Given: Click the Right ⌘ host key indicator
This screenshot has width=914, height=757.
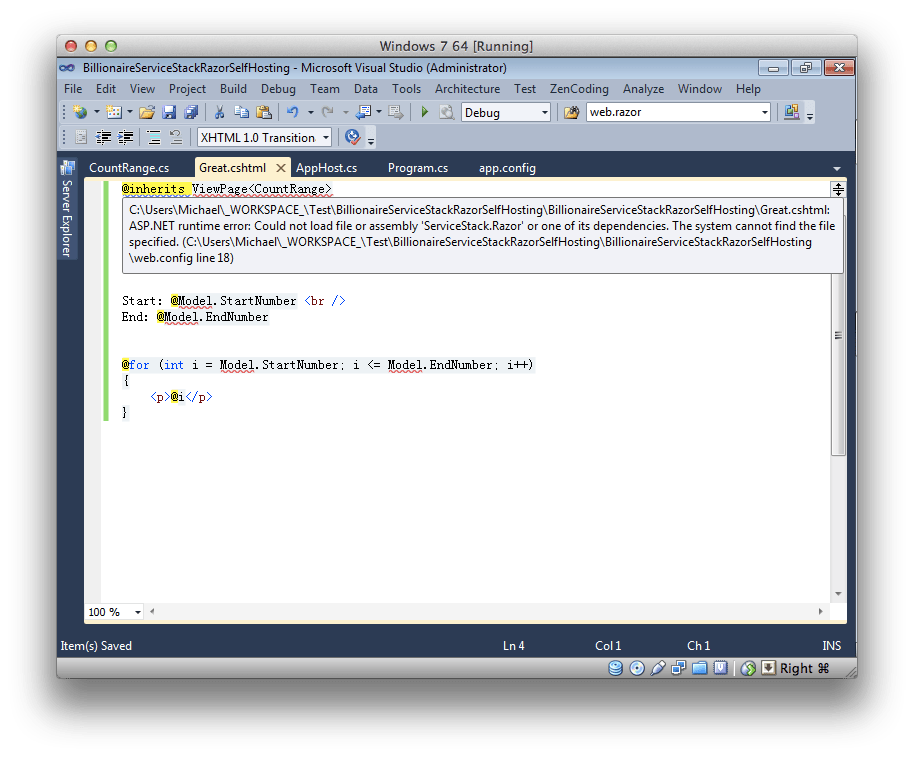Looking at the screenshot, I should coord(804,668).
